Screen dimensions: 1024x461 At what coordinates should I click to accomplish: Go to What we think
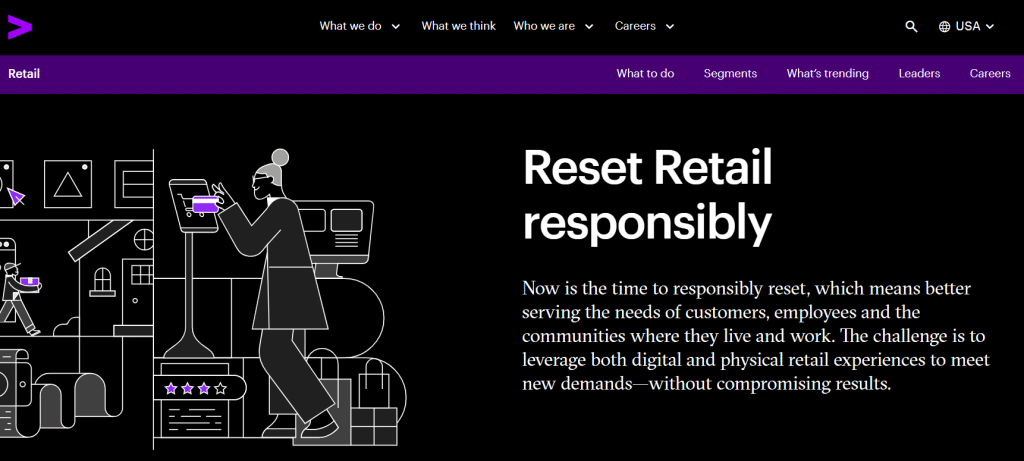[458, 26]
